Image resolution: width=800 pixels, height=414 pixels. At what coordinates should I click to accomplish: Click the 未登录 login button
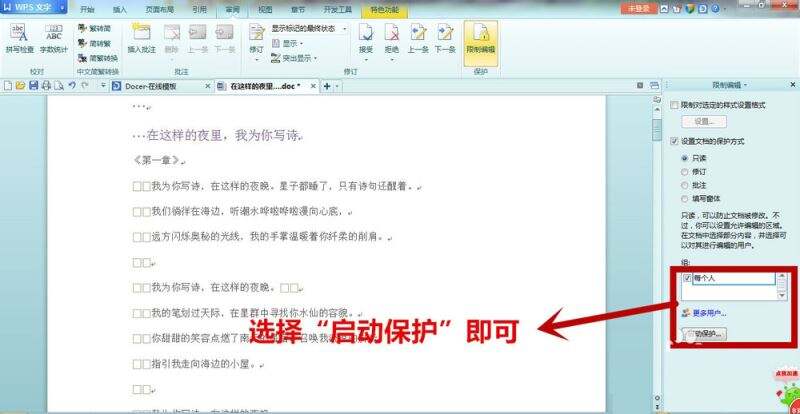(x=638, y=8)
